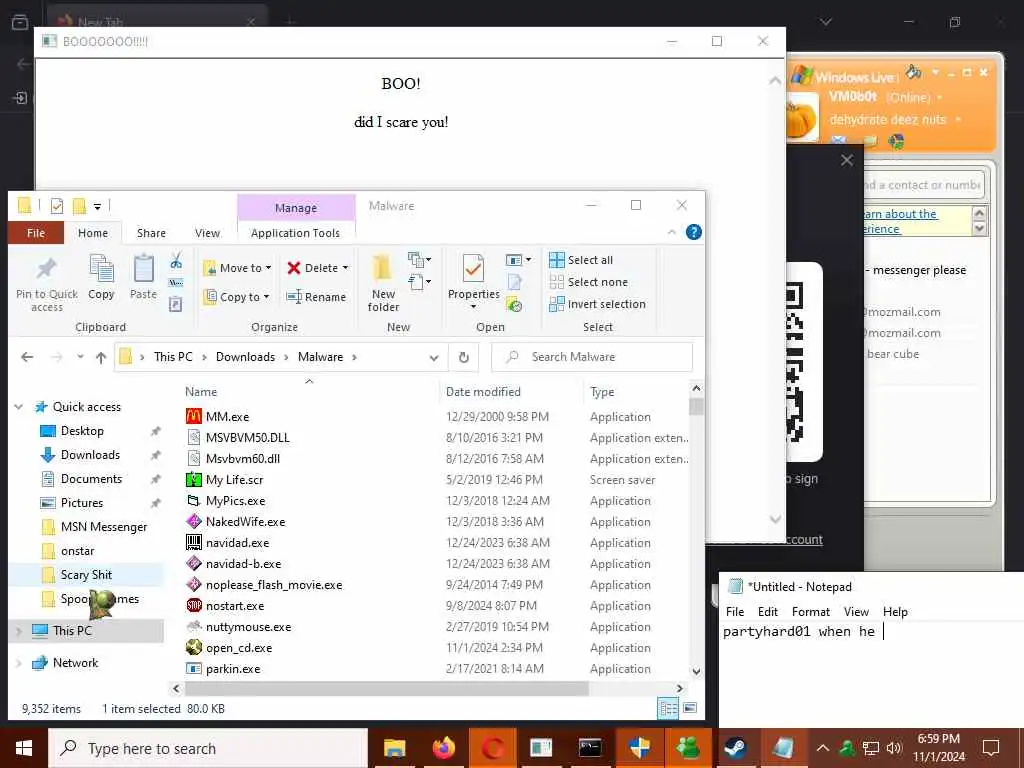
Task: Click Select none button
Action: 588,282
